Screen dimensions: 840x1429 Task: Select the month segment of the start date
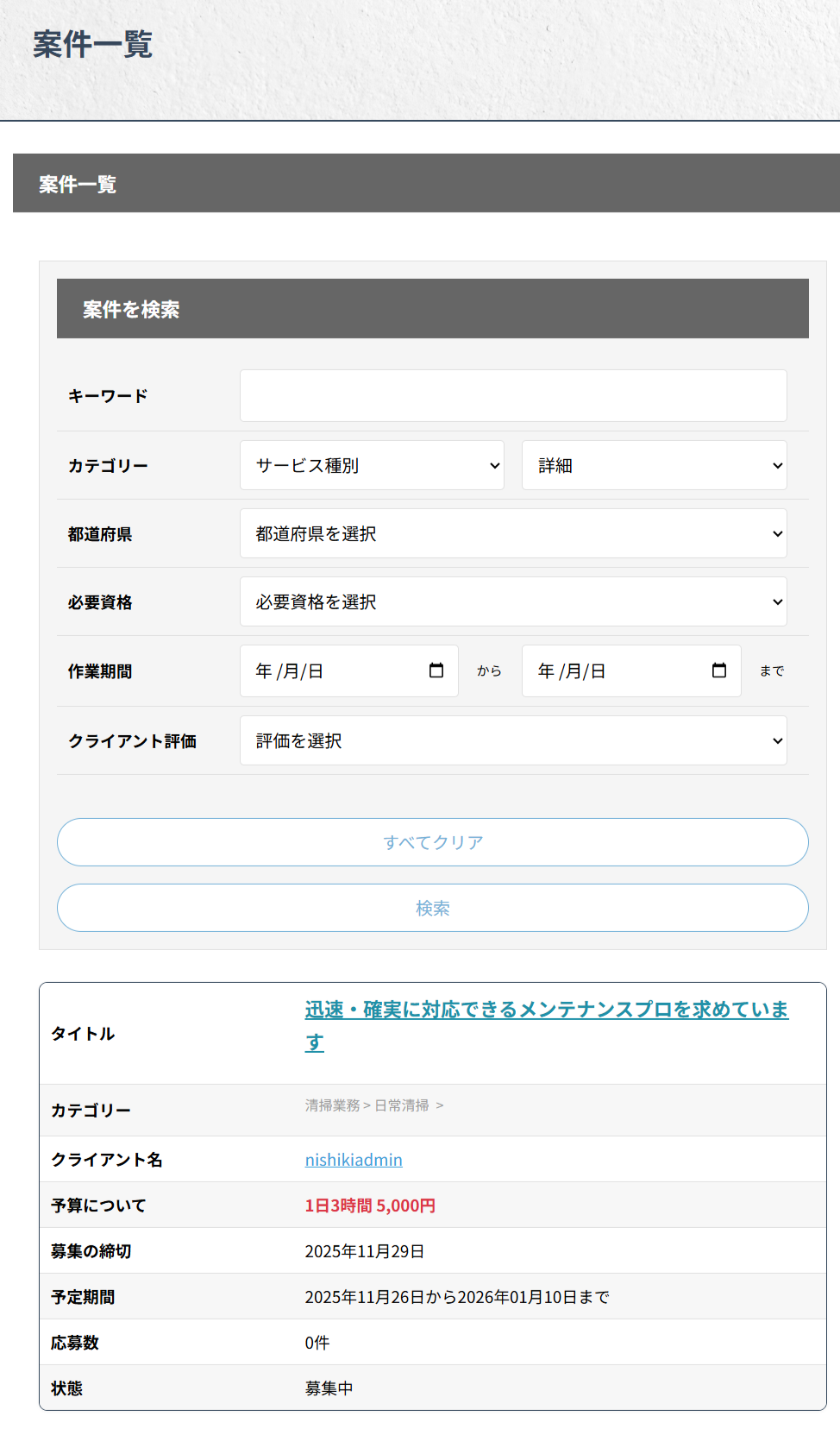[x=291, y=671]
